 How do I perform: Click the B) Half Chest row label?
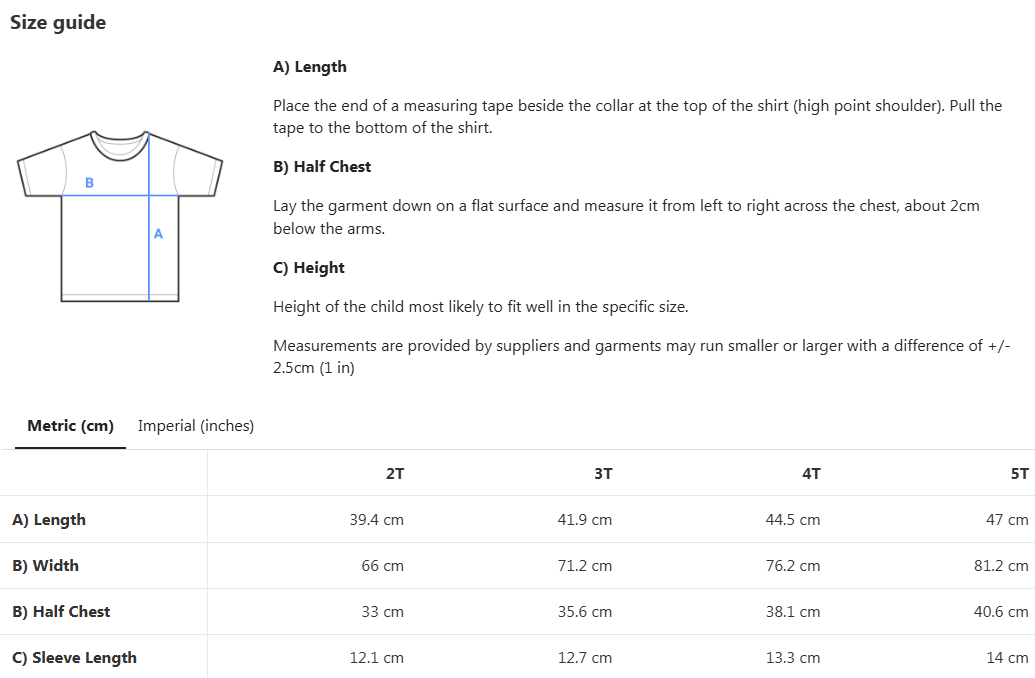[61, 612]
